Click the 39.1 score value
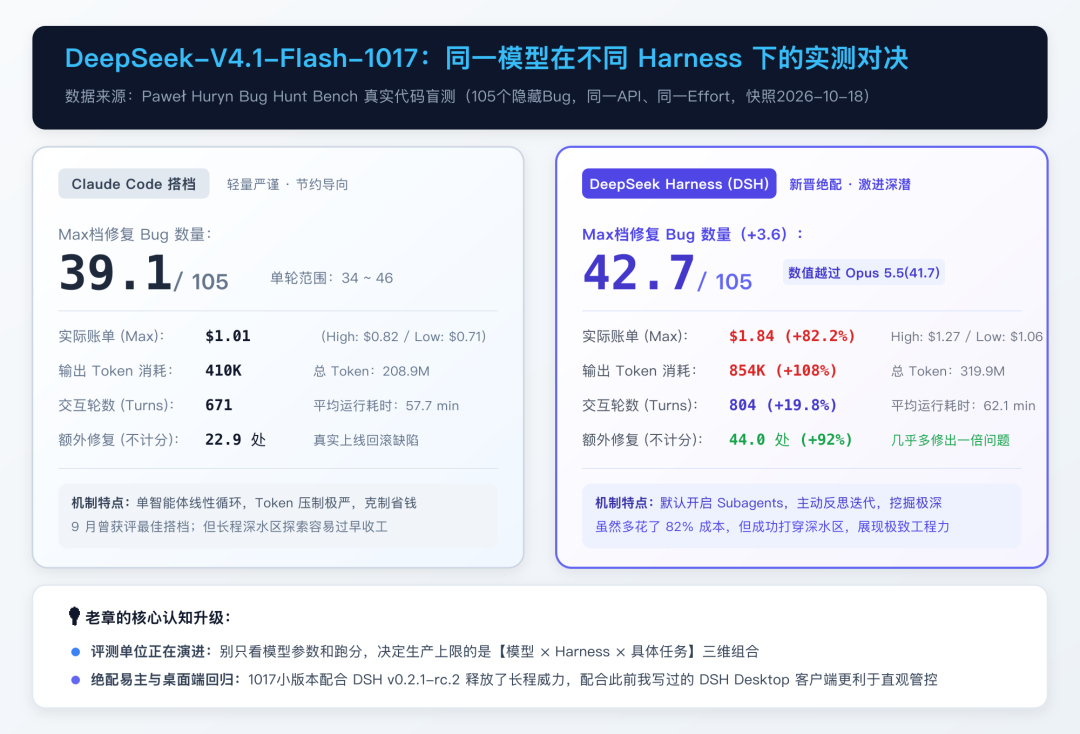Image resolution: width=1080 pixels, height=734 pixels. [x=116, y=273]
